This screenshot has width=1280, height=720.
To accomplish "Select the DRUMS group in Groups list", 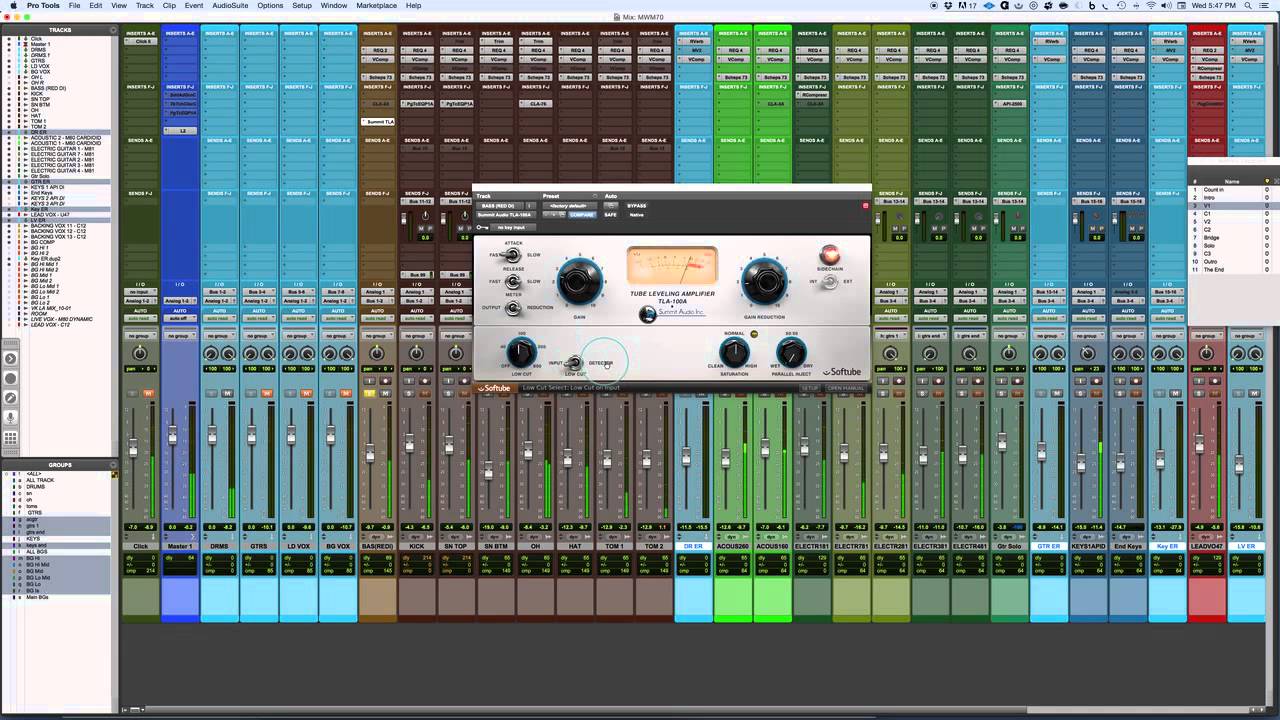I will 36,487.
